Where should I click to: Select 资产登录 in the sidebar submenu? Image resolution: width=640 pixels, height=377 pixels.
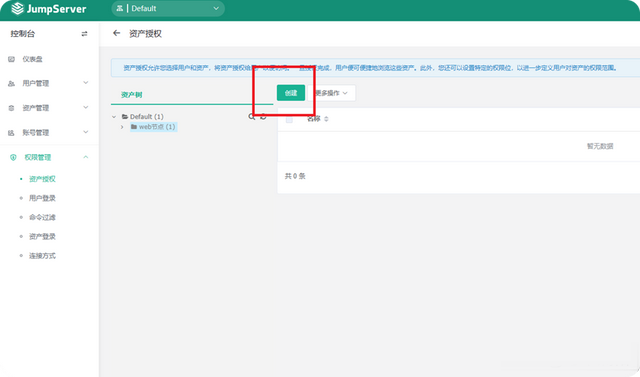coord(42,236)
